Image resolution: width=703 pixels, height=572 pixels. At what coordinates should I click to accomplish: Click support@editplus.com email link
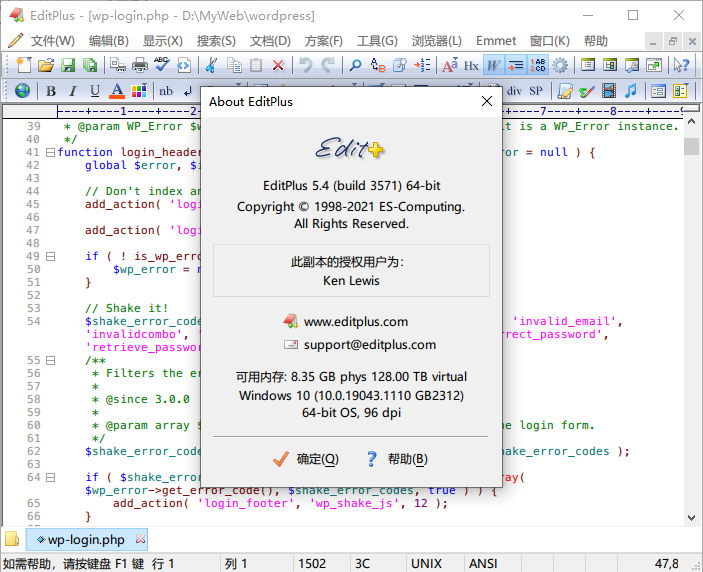point(370,344)
